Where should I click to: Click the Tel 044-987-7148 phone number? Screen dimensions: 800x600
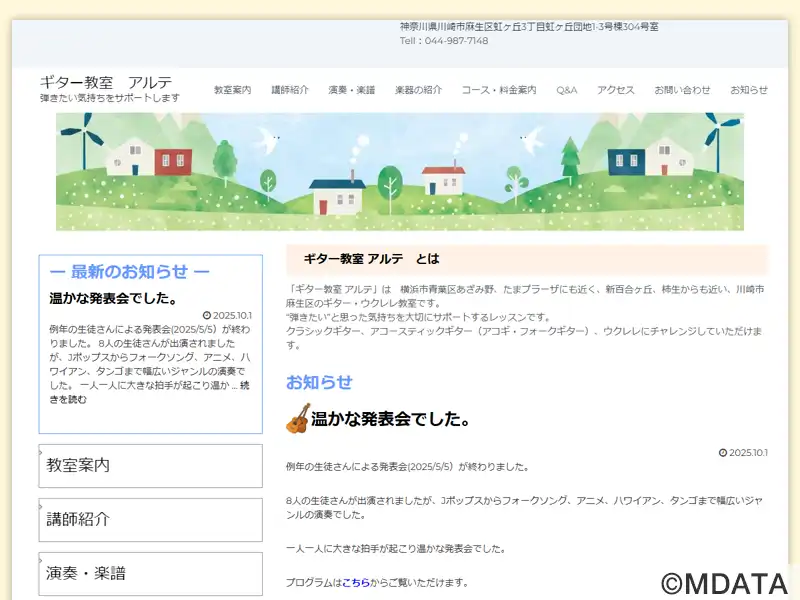(x=444, y=41)
